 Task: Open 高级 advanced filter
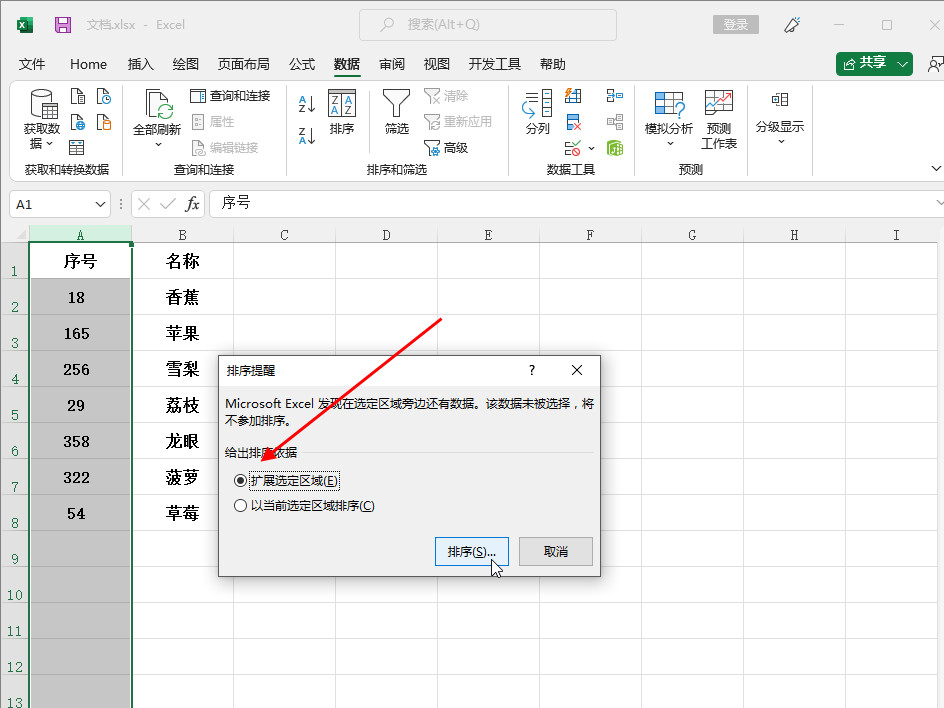coord(446,148)
